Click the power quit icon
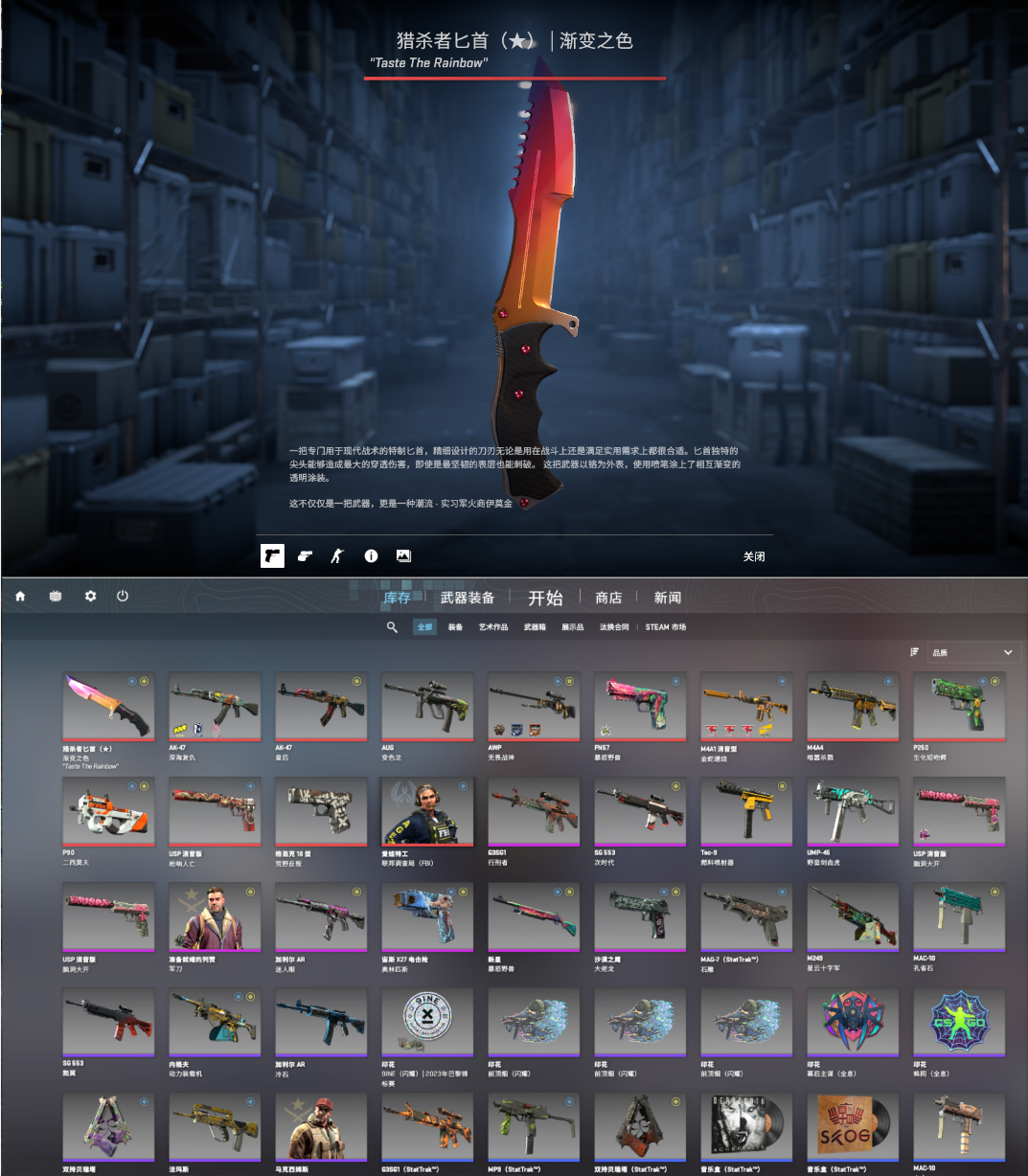This screenshot has width=1028, height=1176. [x=123, y=596]
